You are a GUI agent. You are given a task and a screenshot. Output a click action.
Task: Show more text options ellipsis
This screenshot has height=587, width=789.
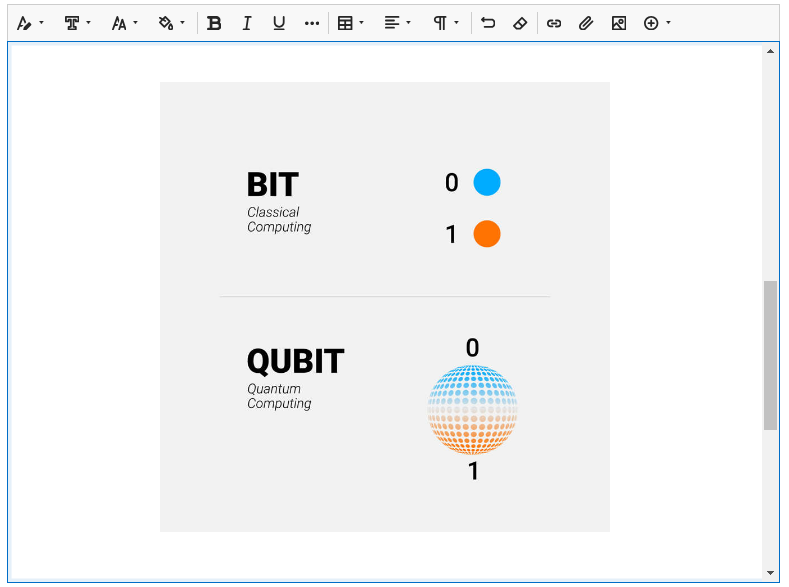(312, 23)
